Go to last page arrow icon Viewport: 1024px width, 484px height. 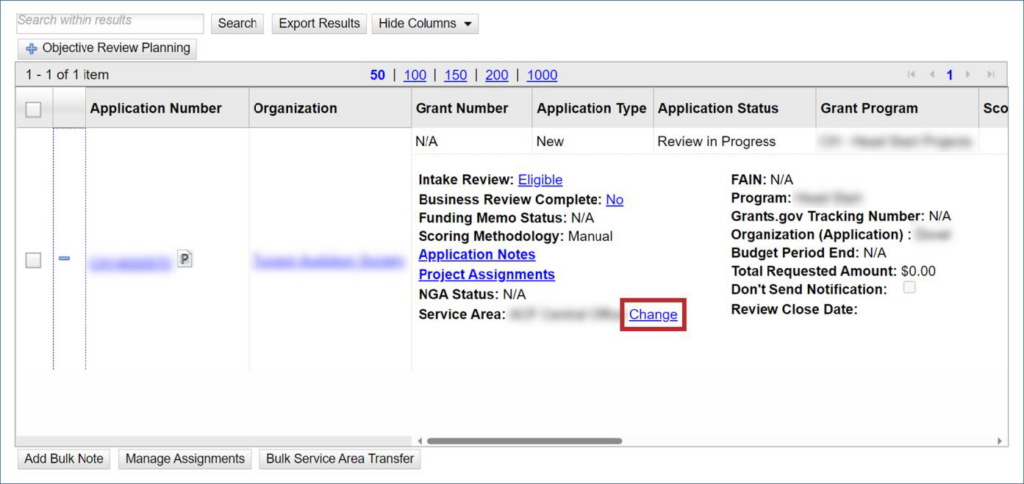[990, 75]
